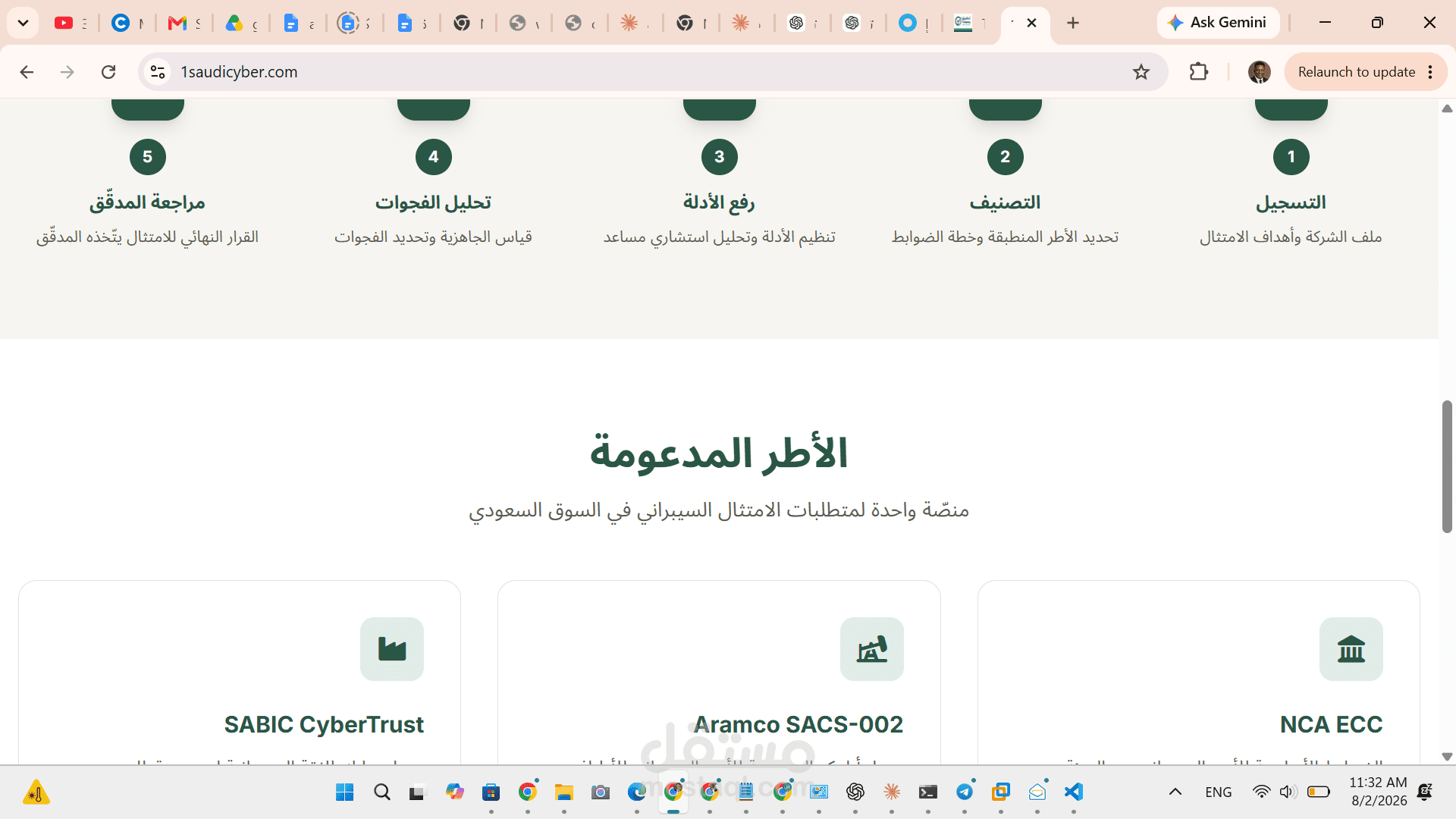
Task: Open the Windows Start menu
Action: [x=345, y=792]
